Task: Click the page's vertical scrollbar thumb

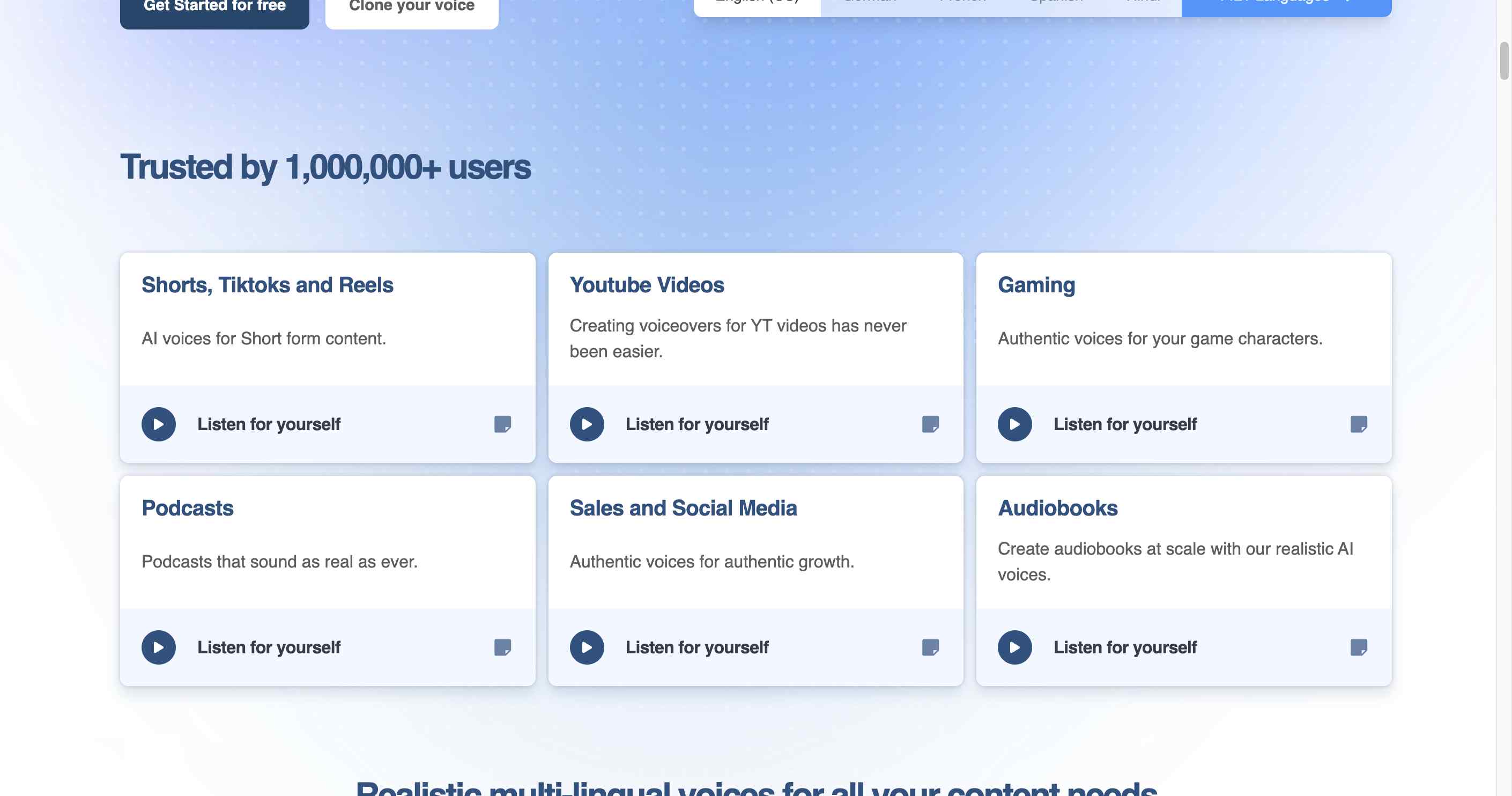Action: click(1504, 61)
